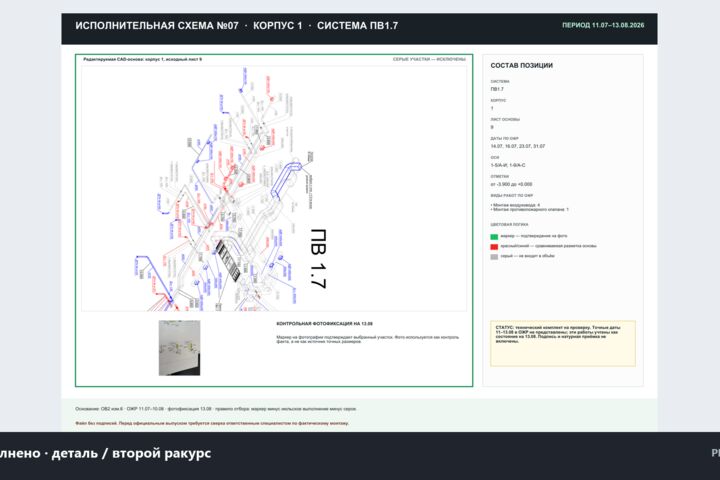The height and width of the screenshot is (480, 720).
Task: Click the red legend color swatch
Action: pos(494,247)
